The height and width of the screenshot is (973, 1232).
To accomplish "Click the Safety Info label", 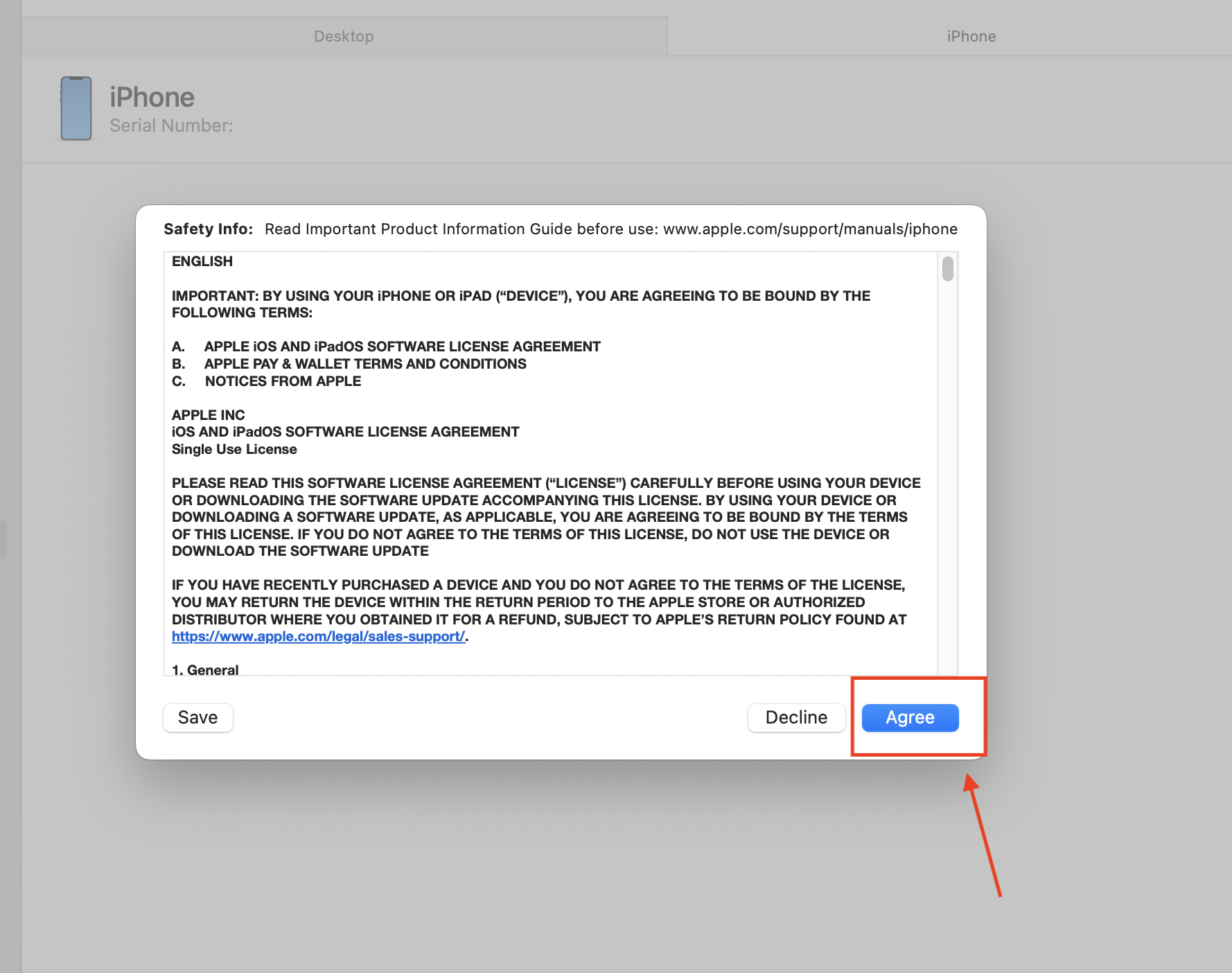I will click(208, 229).
